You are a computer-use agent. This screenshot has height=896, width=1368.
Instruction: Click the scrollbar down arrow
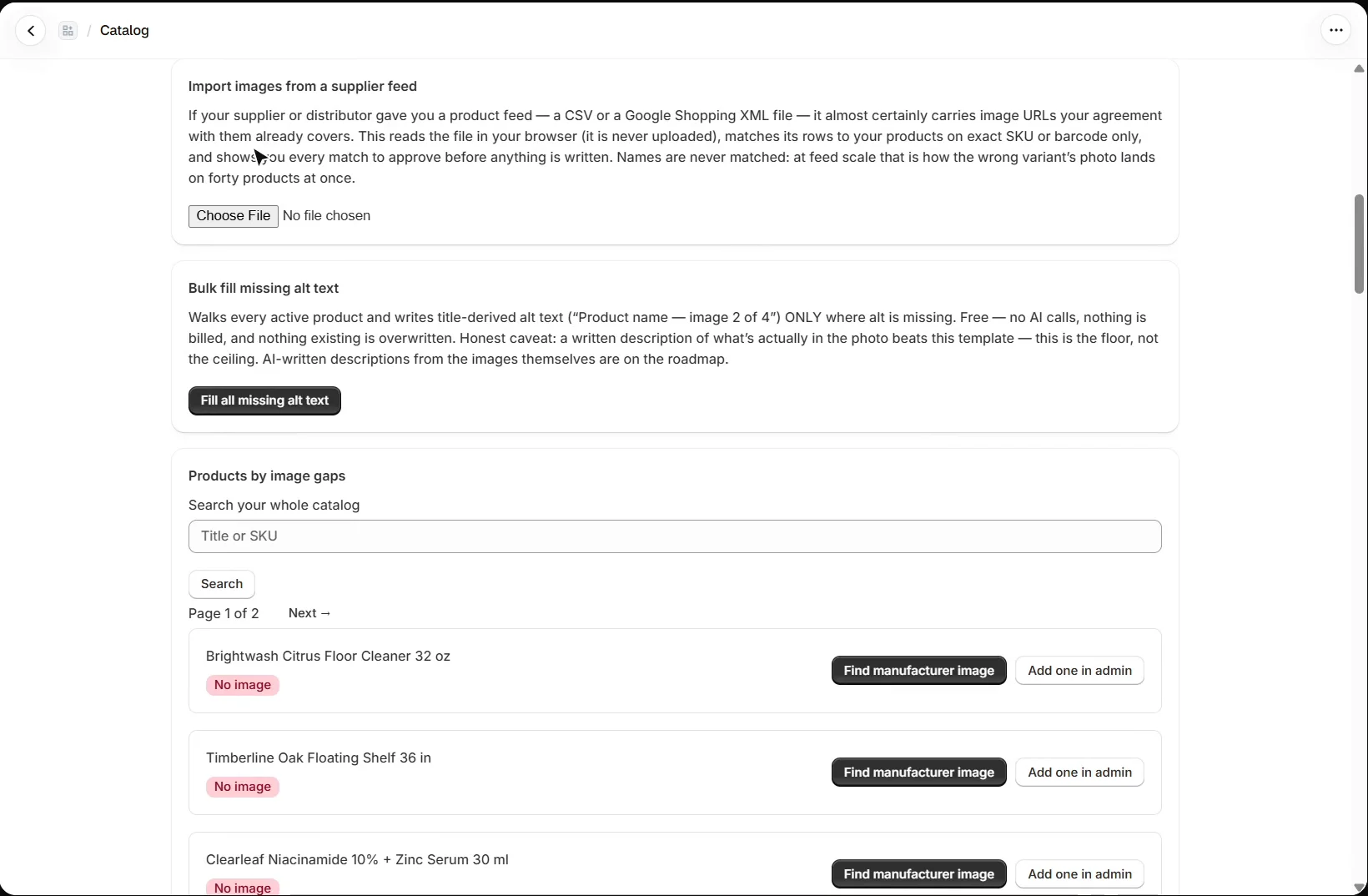(1359, 888)
